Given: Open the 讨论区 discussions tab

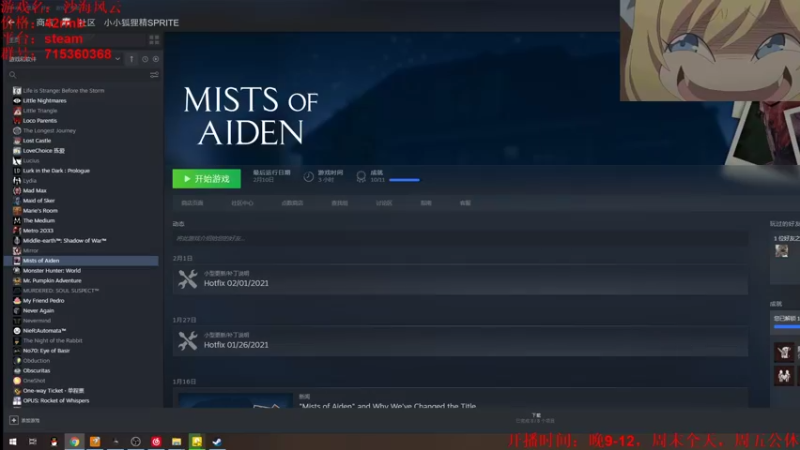Looking at the screenshot, I should pyautogui.click(x=384, y=203).
